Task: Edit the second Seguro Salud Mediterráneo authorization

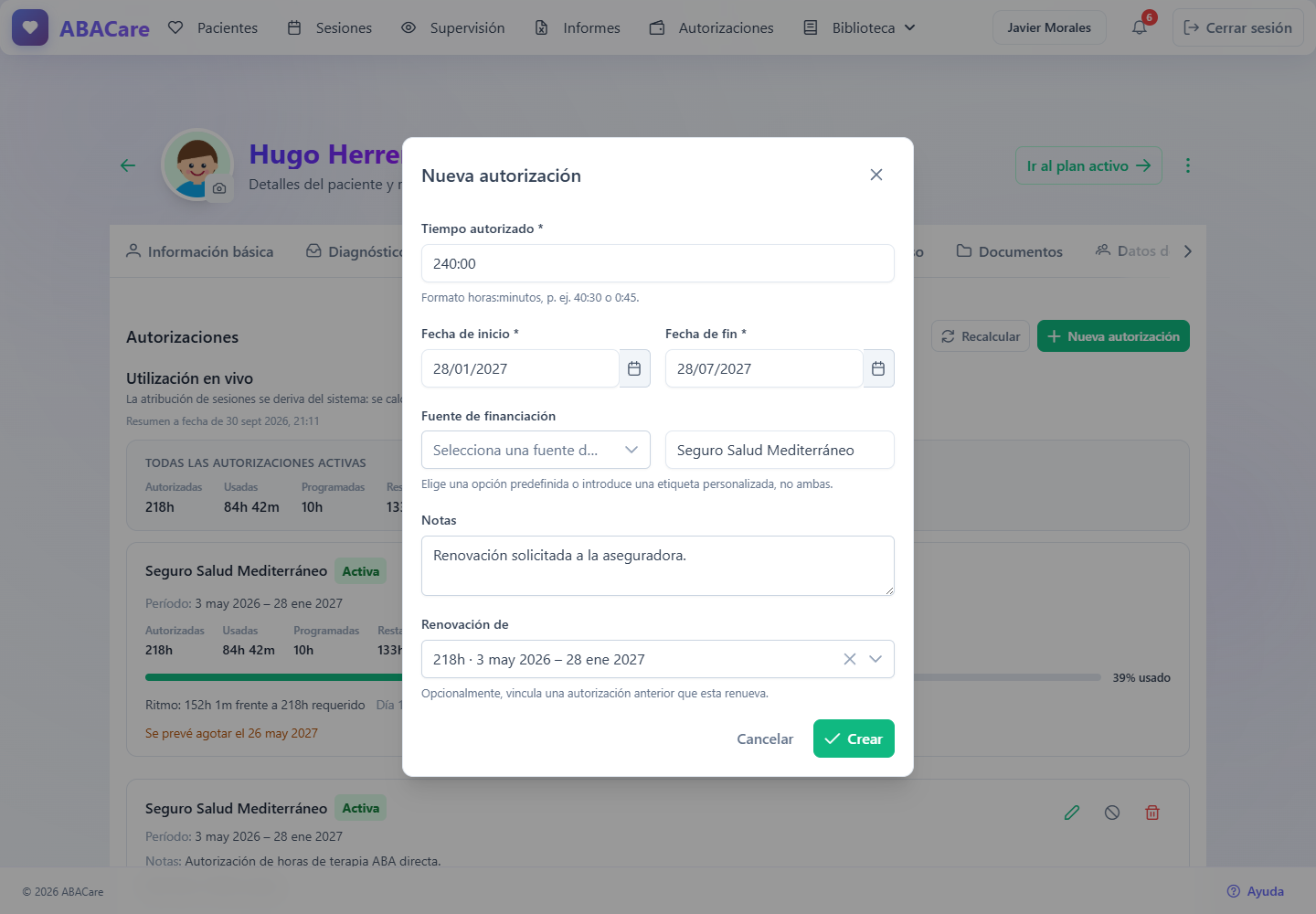Action: coord(1072,813)
